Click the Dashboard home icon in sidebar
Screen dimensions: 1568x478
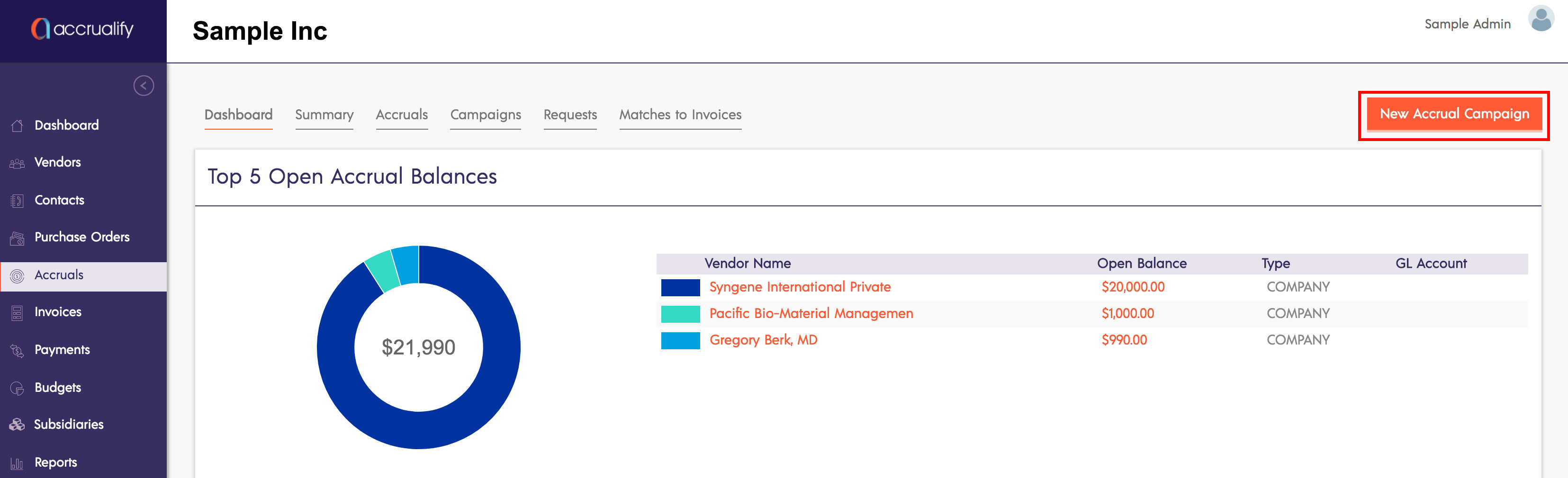[17, 125]
